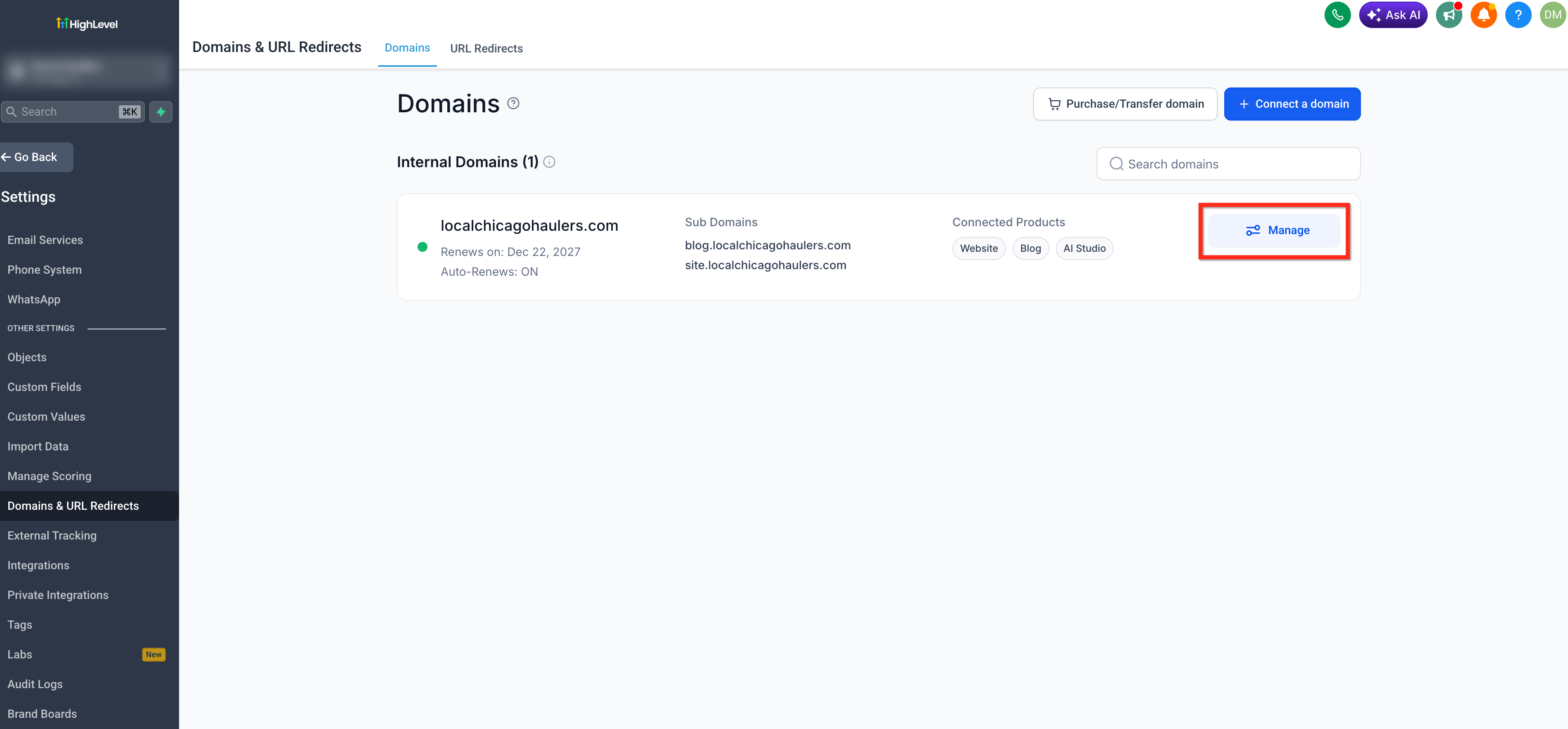Click Renews on: Dec 22, 2027 text
This screenshot has width=1568, height=729.
pos(510,252)
